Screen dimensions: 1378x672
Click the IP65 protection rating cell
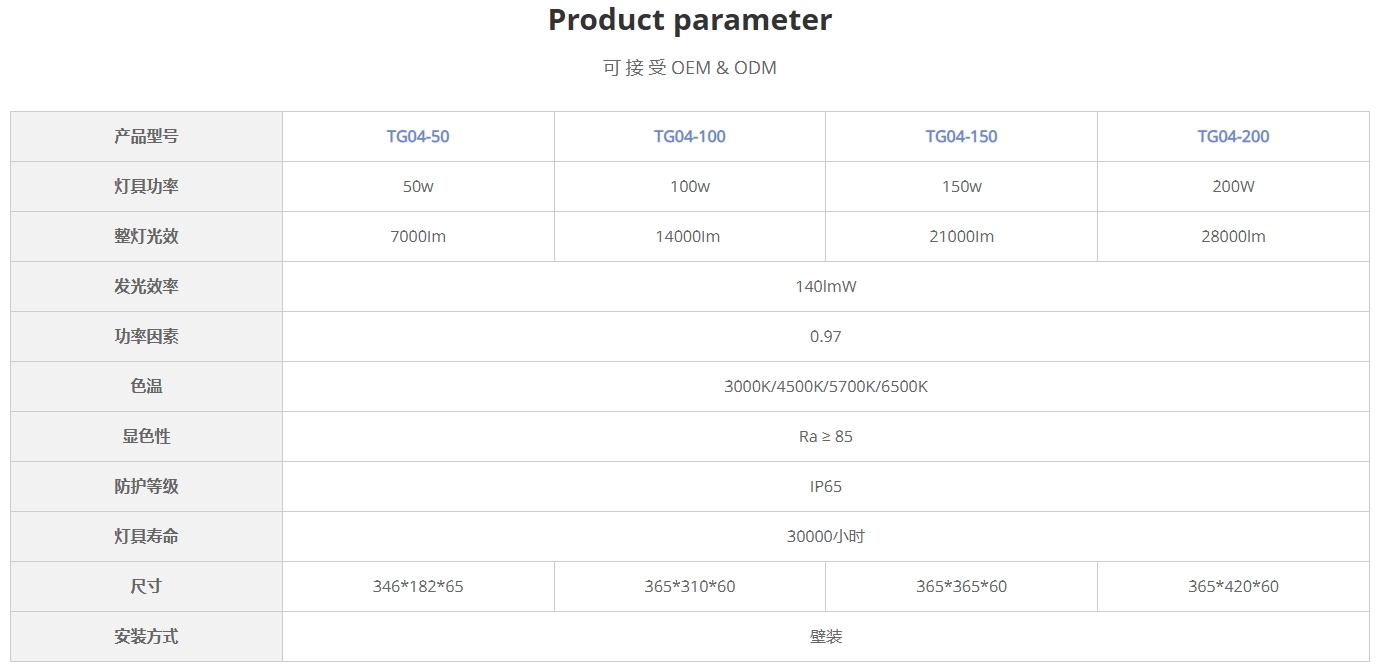pyautogui.click(x=825, y=487)
